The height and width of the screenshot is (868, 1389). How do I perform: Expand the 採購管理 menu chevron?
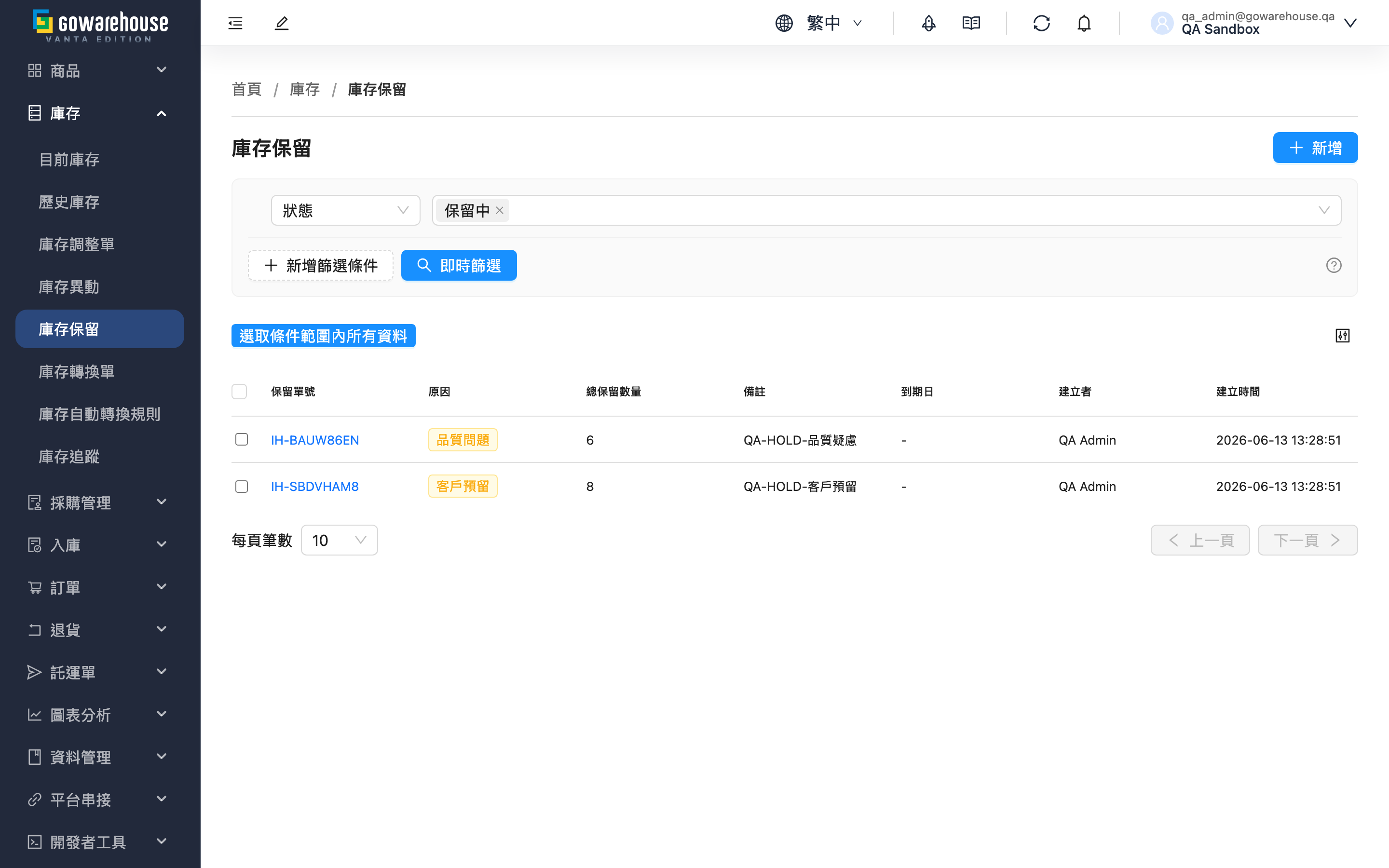pyautogui.click(x=162, y=502)
